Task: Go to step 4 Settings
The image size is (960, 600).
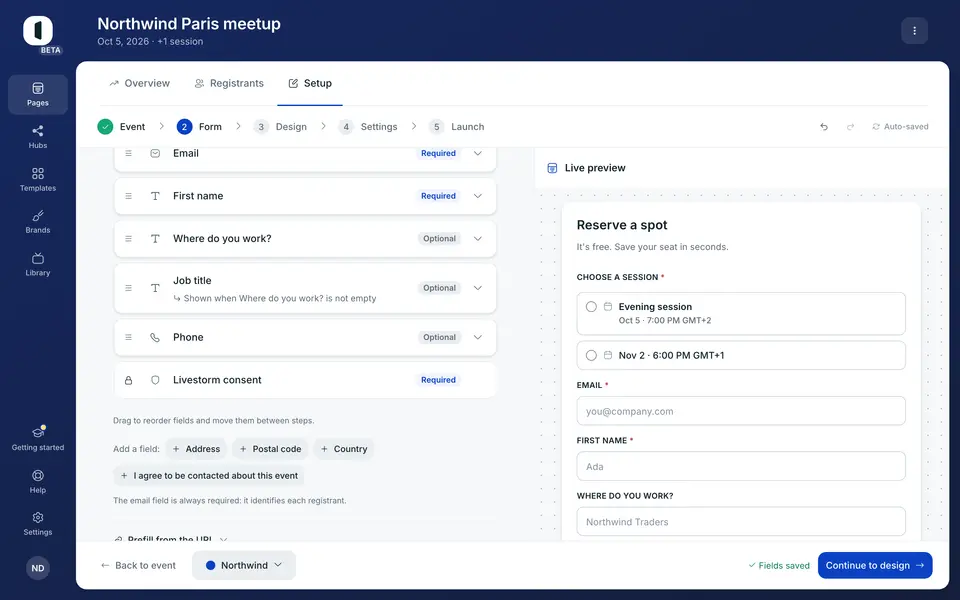Action: pyautogui.click(x=368, y=127)
